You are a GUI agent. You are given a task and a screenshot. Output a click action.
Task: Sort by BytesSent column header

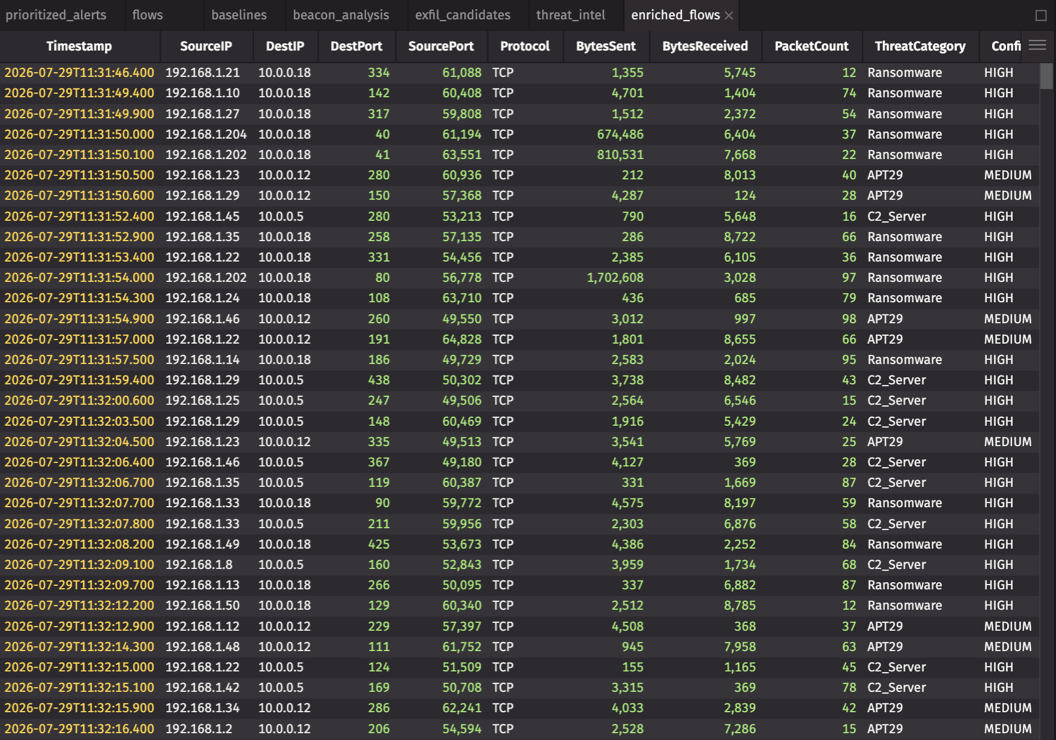tap(605, 46)
